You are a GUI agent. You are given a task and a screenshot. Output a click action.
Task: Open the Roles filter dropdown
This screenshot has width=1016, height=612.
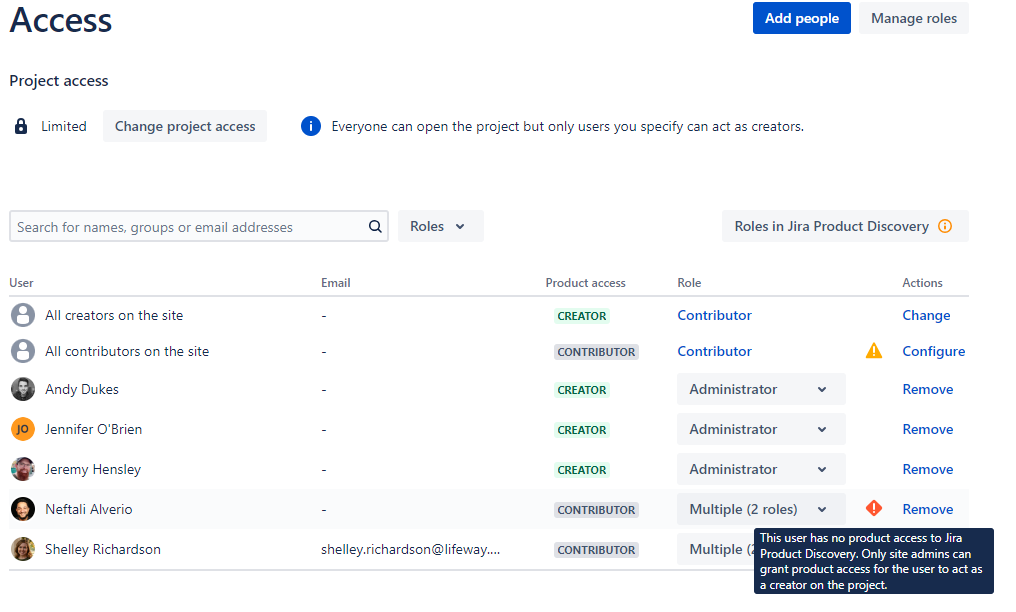[x=440, y=226]
